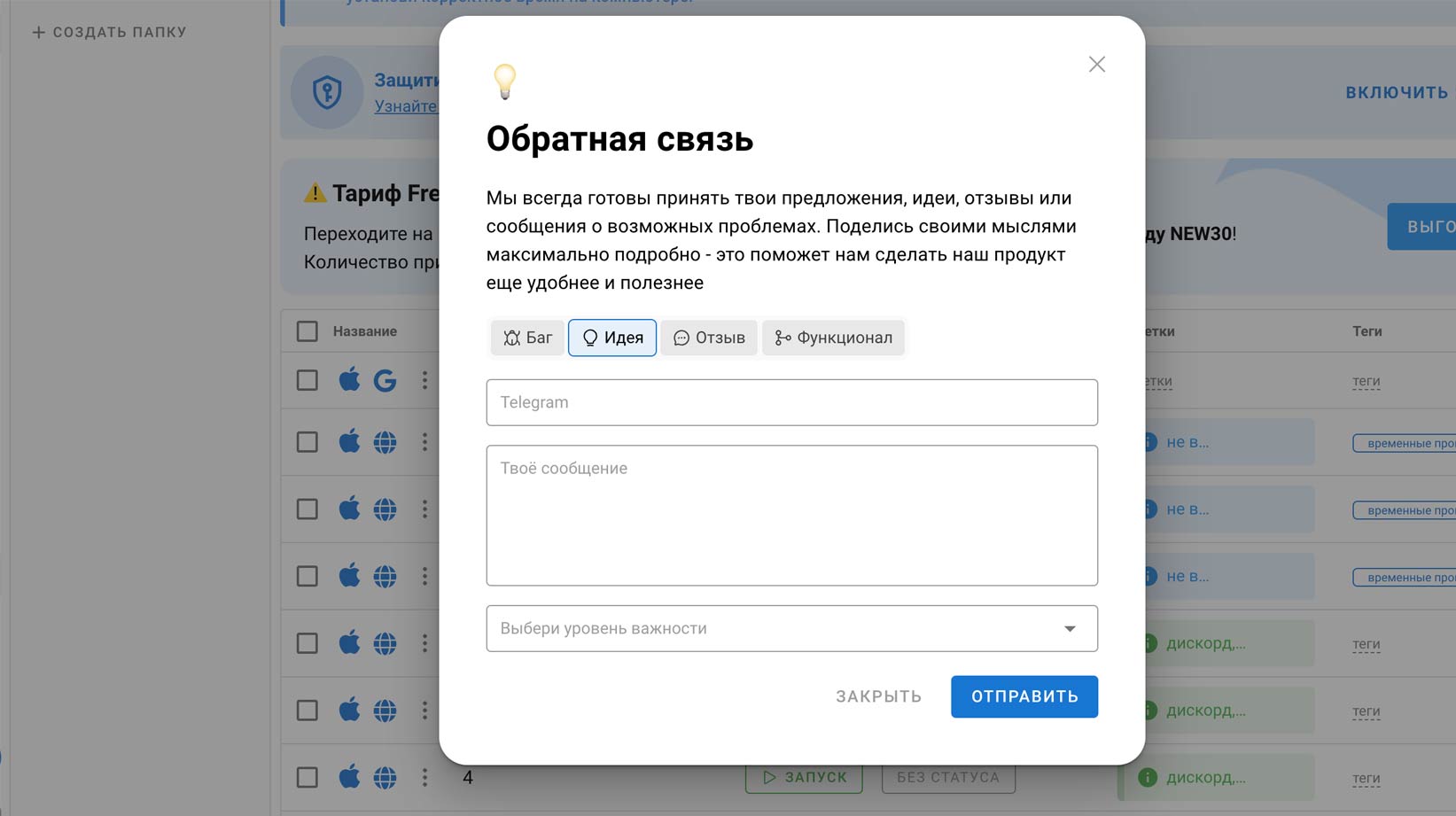Image resolution: width=1456 pixels, height=816 pixels.
Task: Click the dropdown arrow of importance level
Action: tap(1070, 629)
